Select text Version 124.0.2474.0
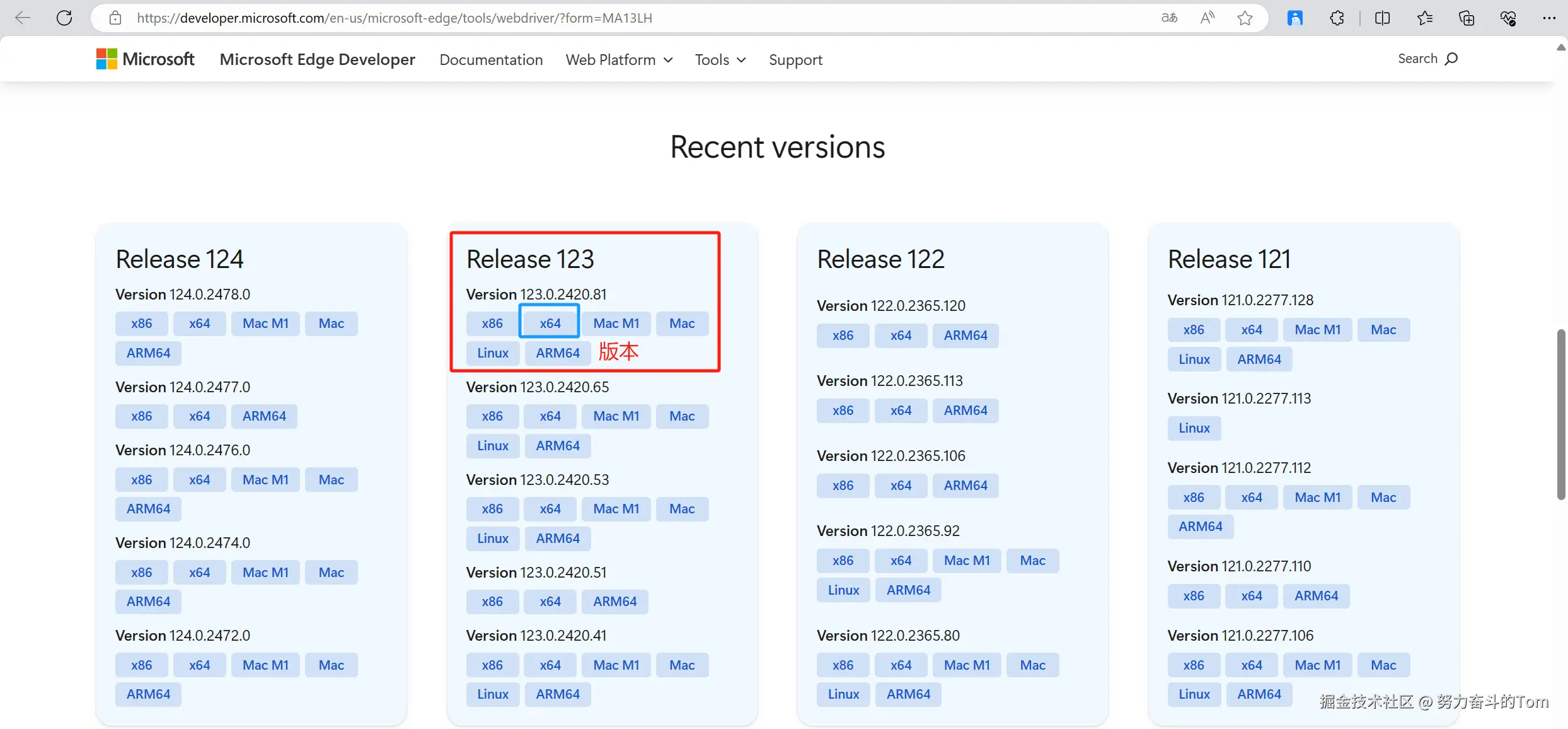This screenshot has width=1568, height=729. (x=183, y=543)
